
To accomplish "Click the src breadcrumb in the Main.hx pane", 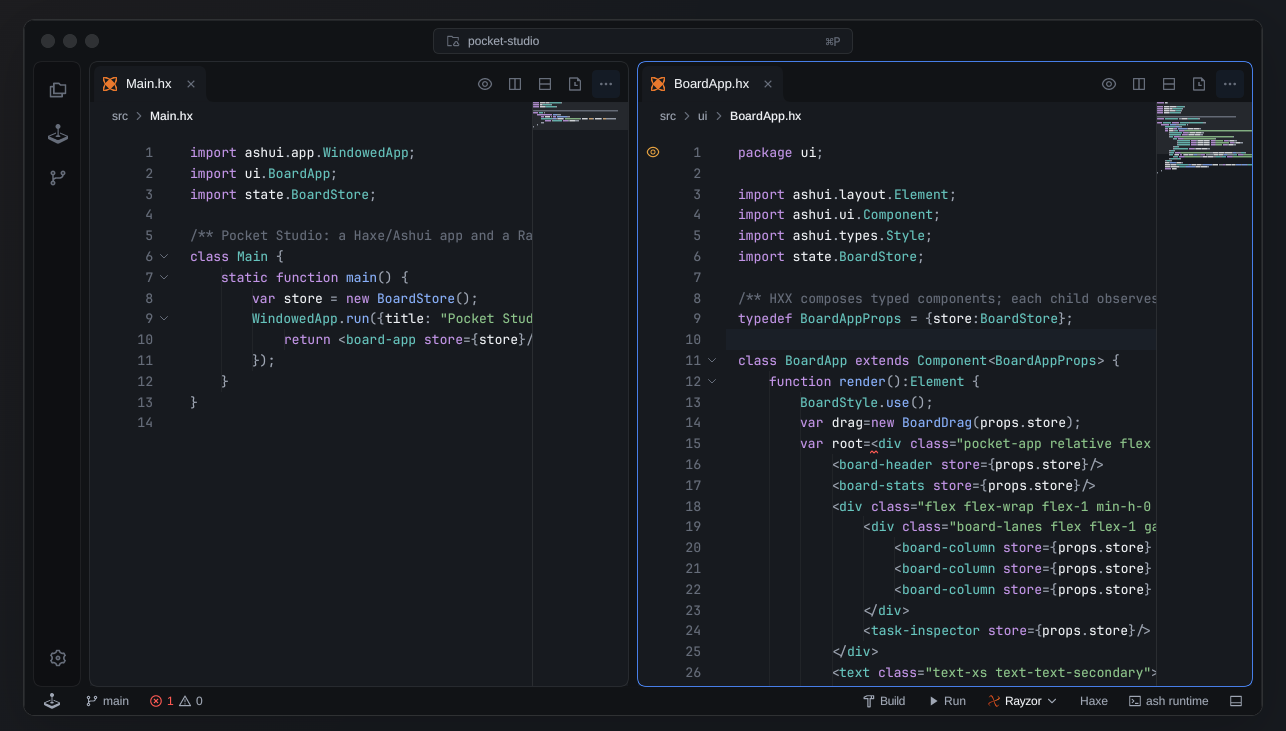I will pos(120,116).
